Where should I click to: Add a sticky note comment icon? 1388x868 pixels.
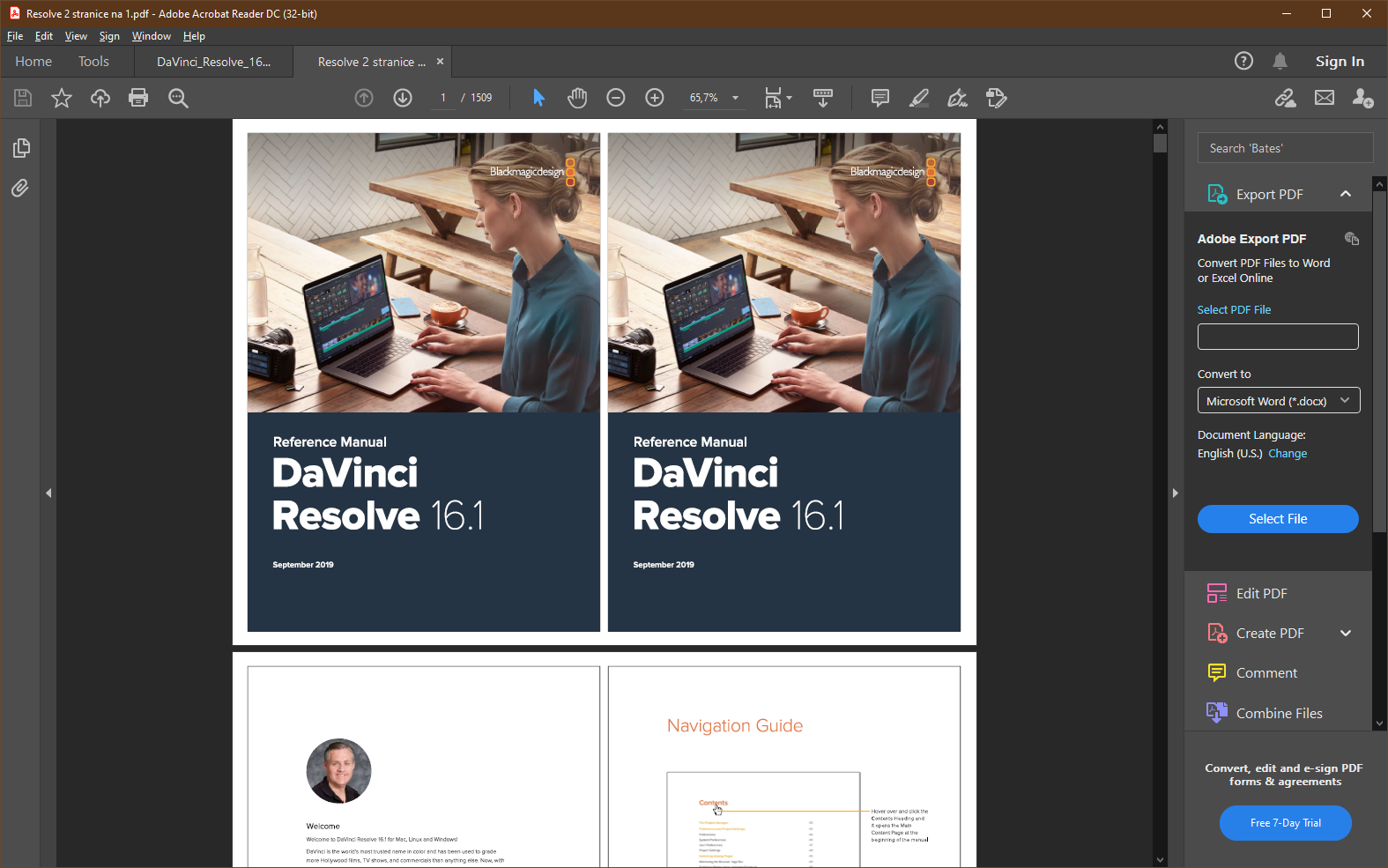tap(880, 98)
